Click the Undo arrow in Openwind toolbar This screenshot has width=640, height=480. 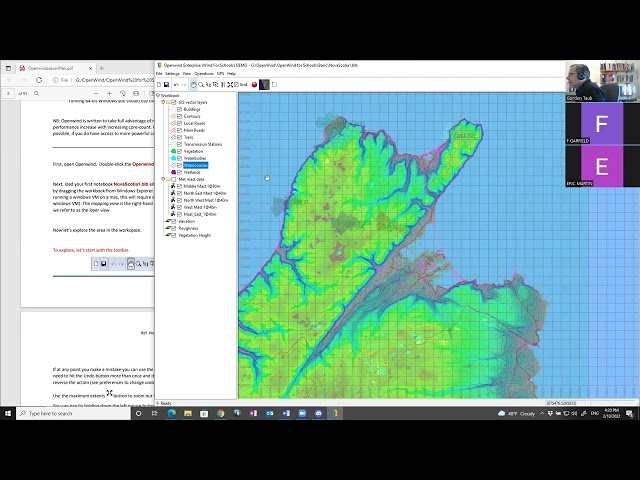point(176,84)
